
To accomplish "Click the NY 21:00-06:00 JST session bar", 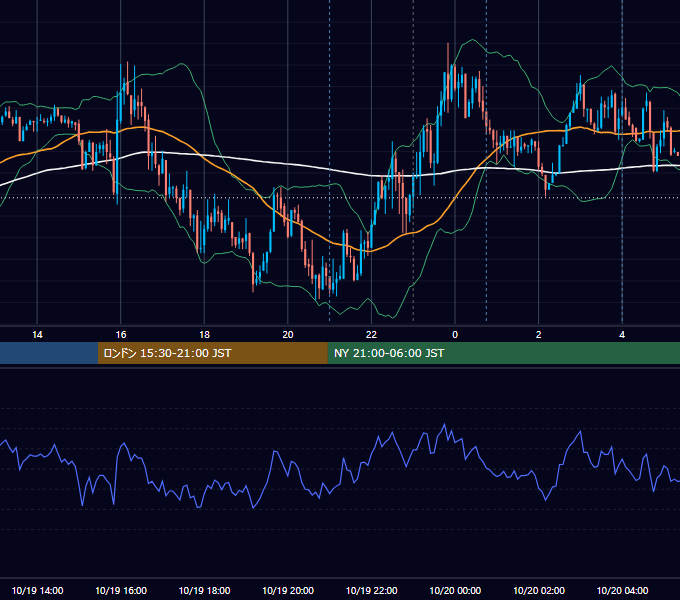I will pos(503,353).
